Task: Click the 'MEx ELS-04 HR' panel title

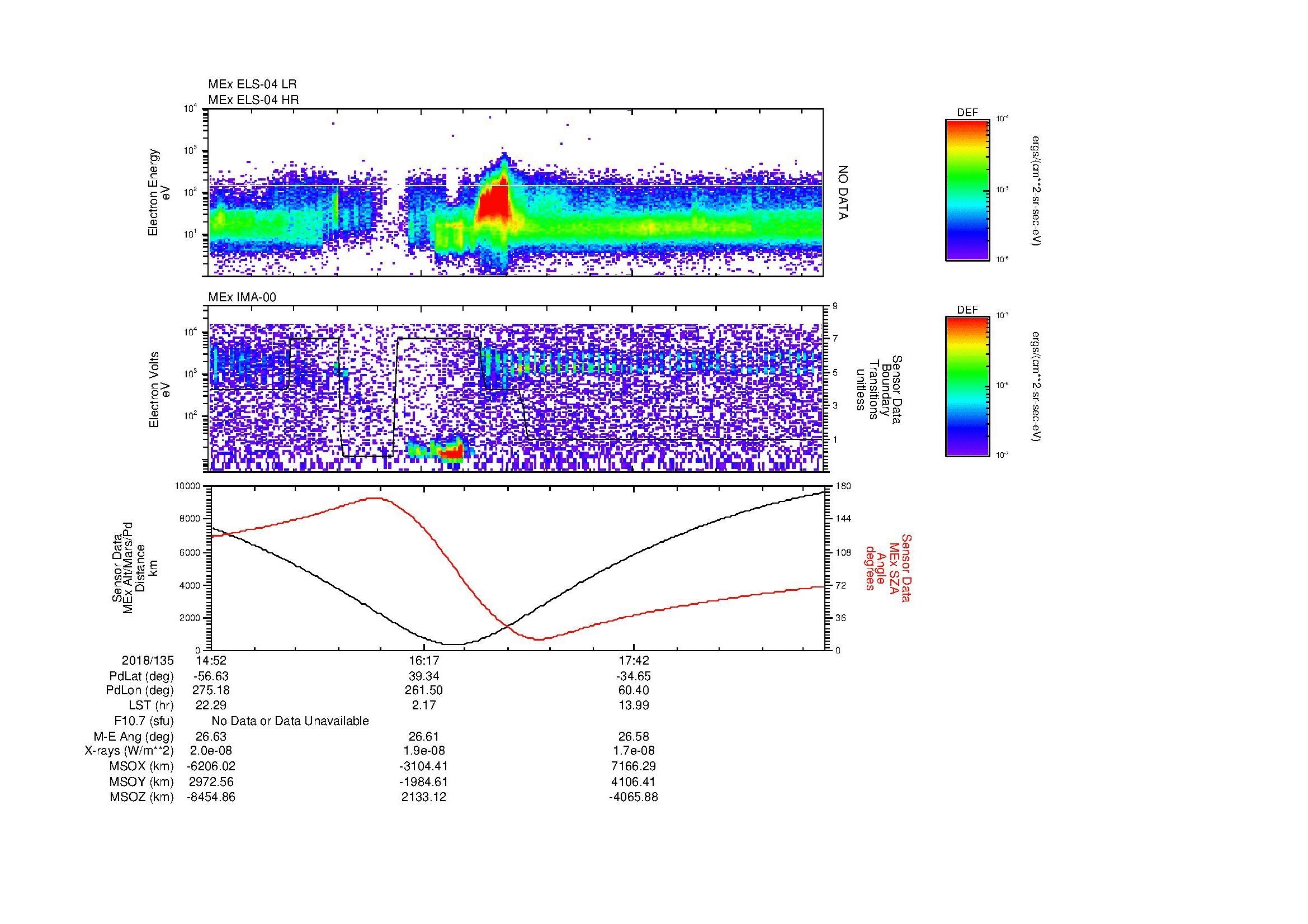Action: [x=253, y=99]
